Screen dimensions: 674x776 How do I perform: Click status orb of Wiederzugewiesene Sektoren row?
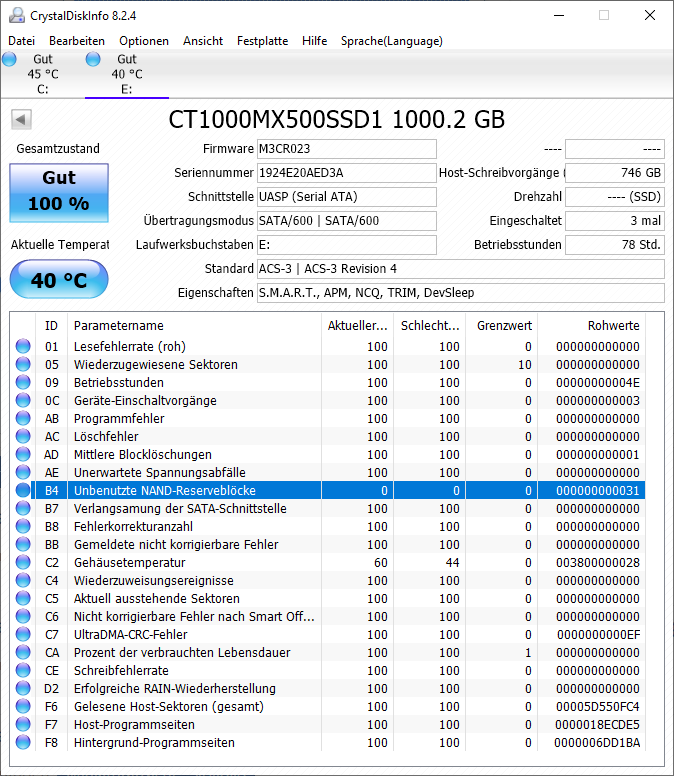click(23, 364)
